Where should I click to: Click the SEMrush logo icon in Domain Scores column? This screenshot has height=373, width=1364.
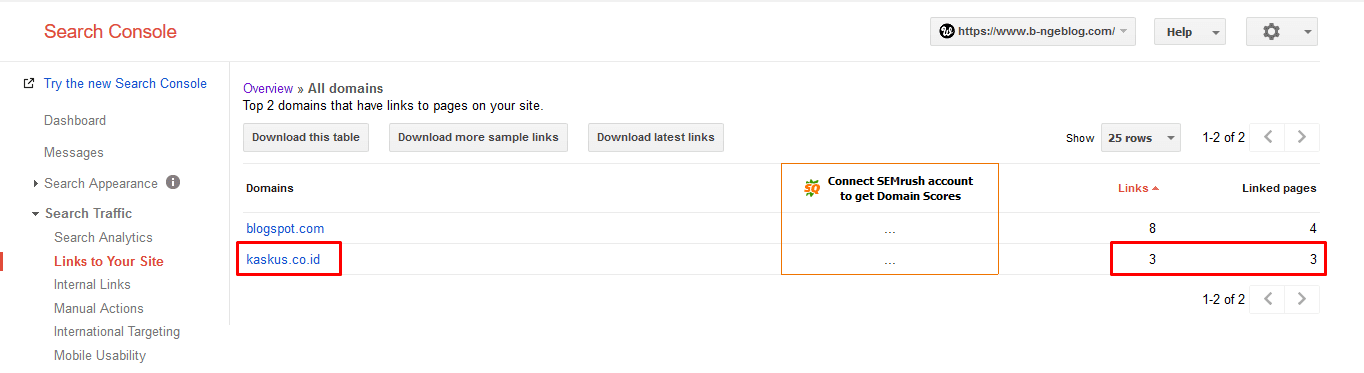(812, 188)
